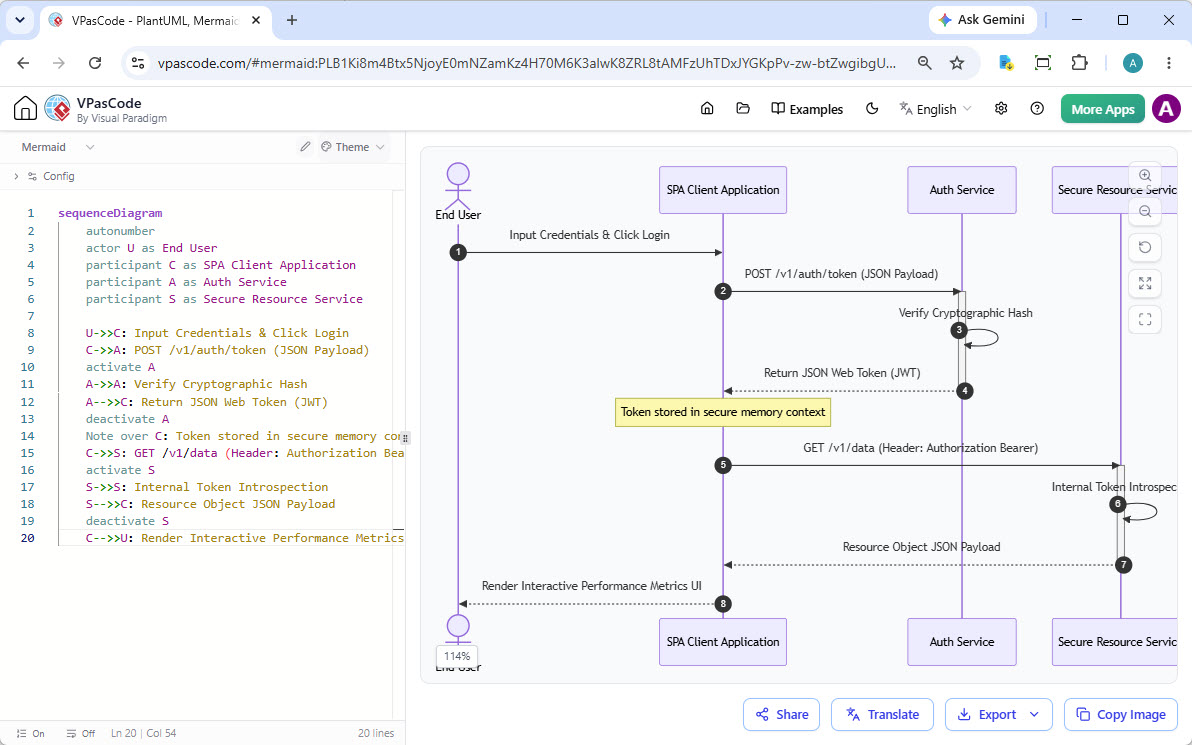1192x745 pixels.
Task: Click line number 12 in the gutter
Action: tap(28, 401)
